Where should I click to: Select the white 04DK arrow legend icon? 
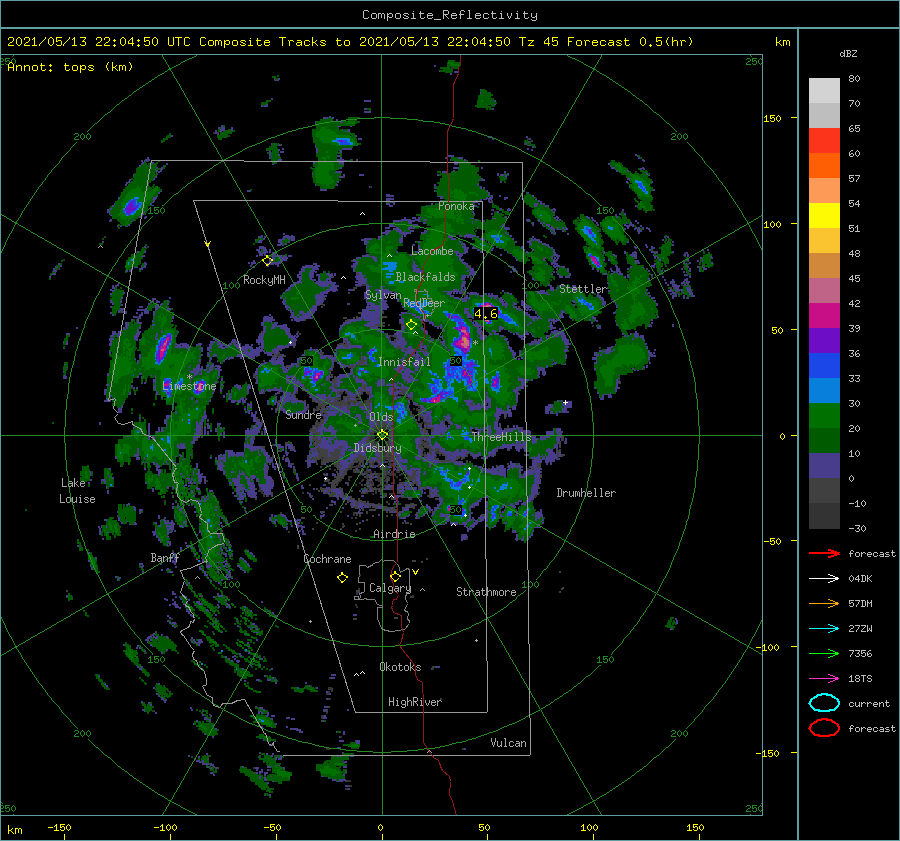824,578
